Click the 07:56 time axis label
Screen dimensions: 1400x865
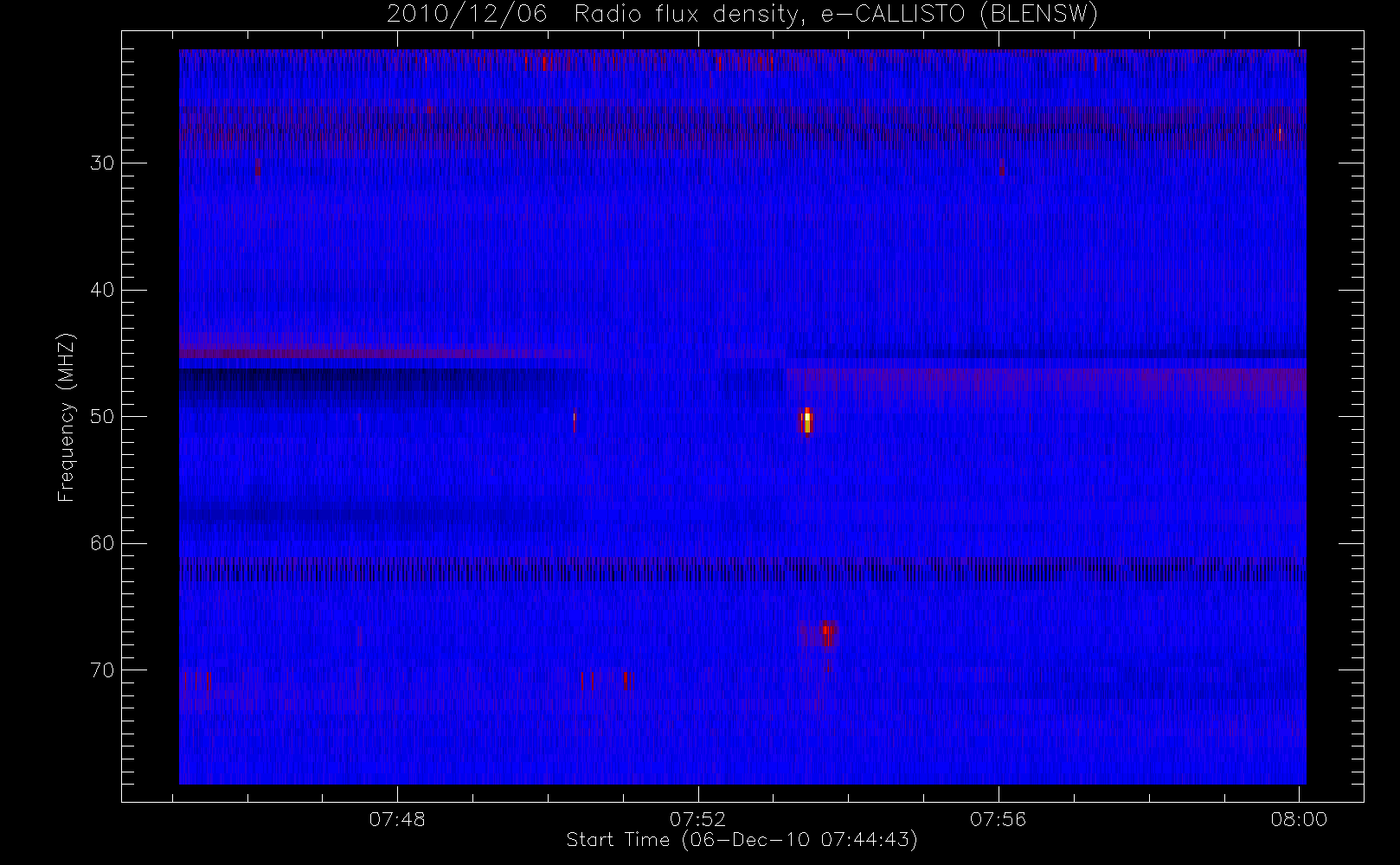[998, 819]
